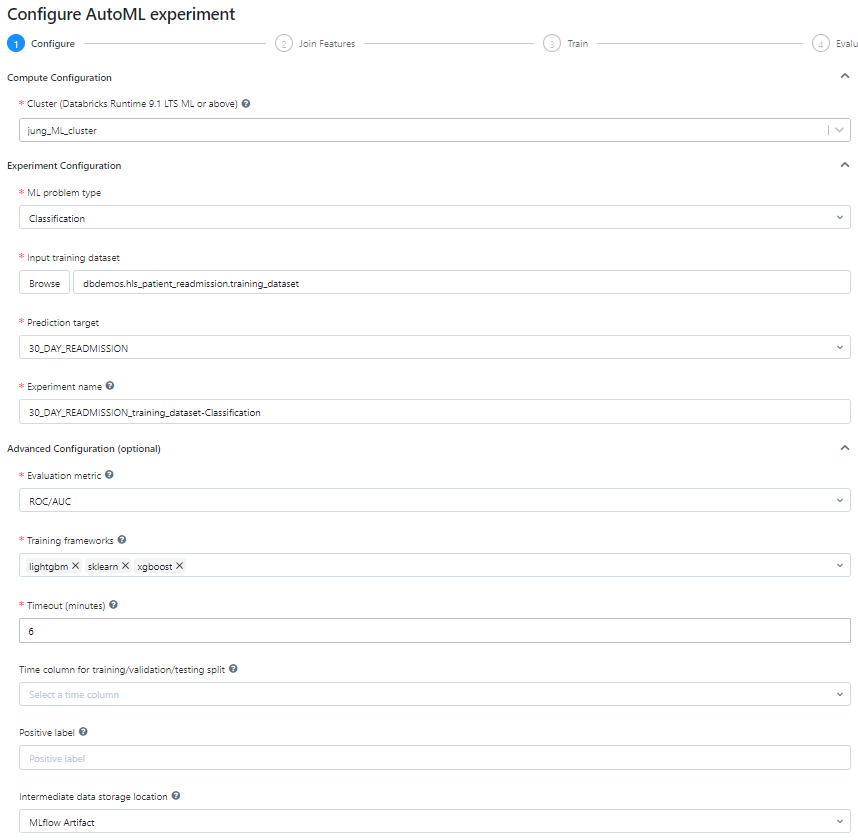Screen dimensions: 858x840
Task: Click help icon for Time column split
Action: click(x=233, y=669)
